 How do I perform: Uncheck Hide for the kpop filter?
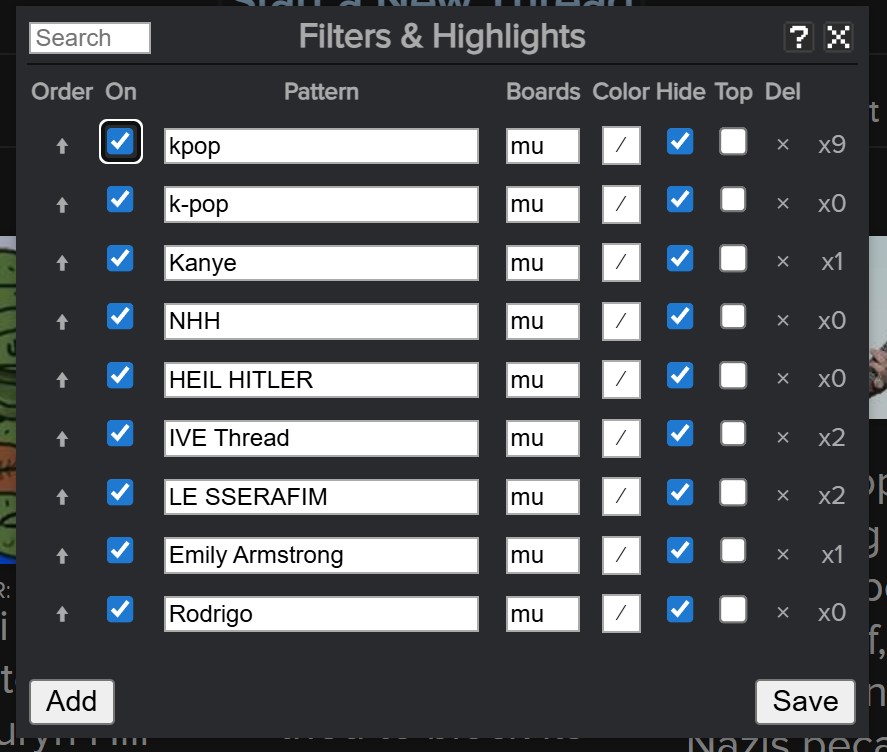pyautogui.click(x=680, y=141)
